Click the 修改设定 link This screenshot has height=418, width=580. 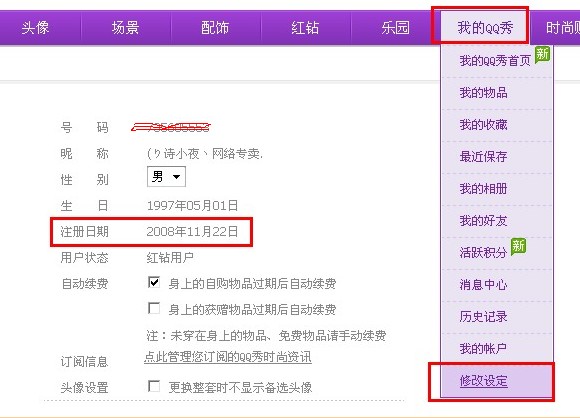click(483, 381)
